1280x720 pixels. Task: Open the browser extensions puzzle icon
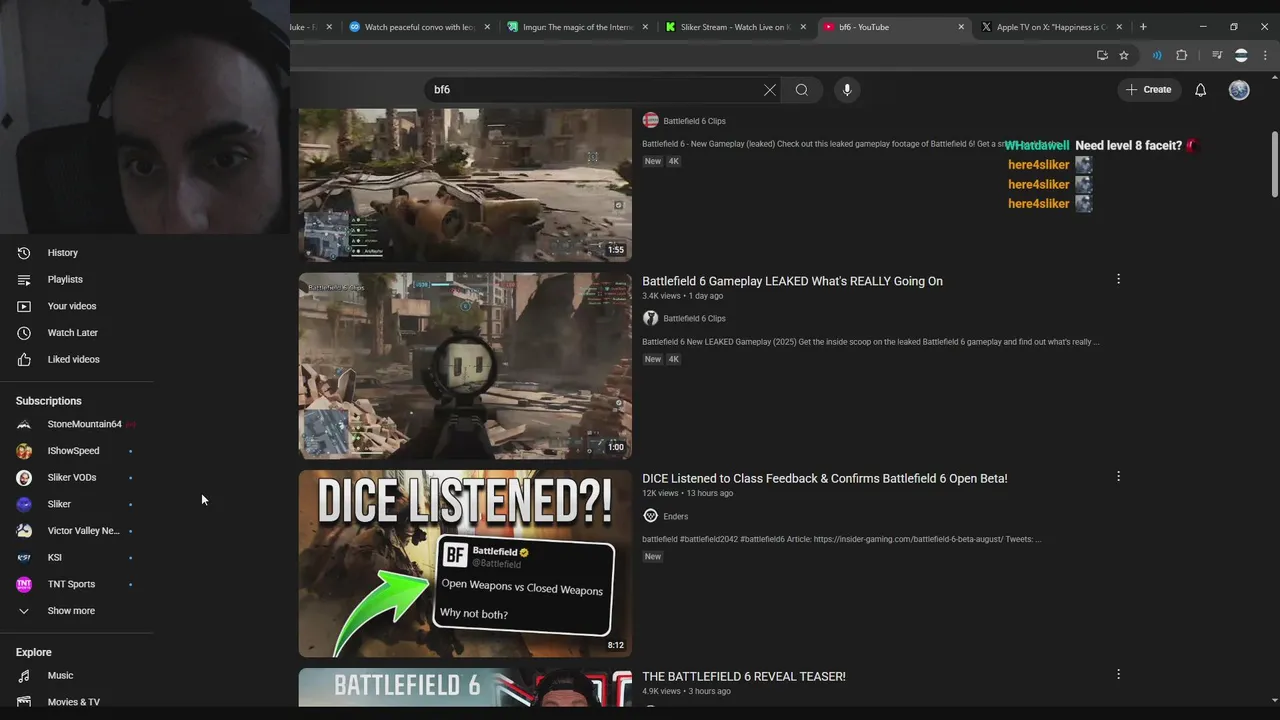point(1181,55)
